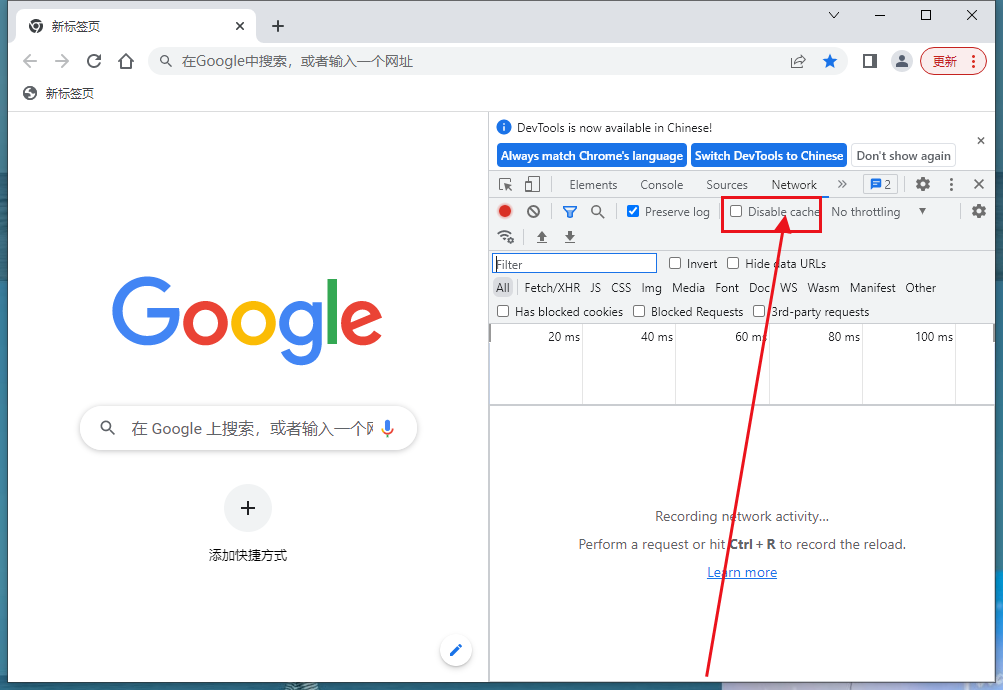Click the bookmark star icon

click(830, 61)
